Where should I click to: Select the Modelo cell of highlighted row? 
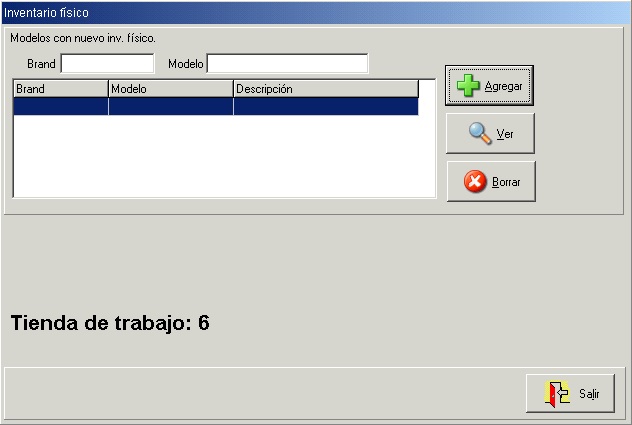[171, 106]
